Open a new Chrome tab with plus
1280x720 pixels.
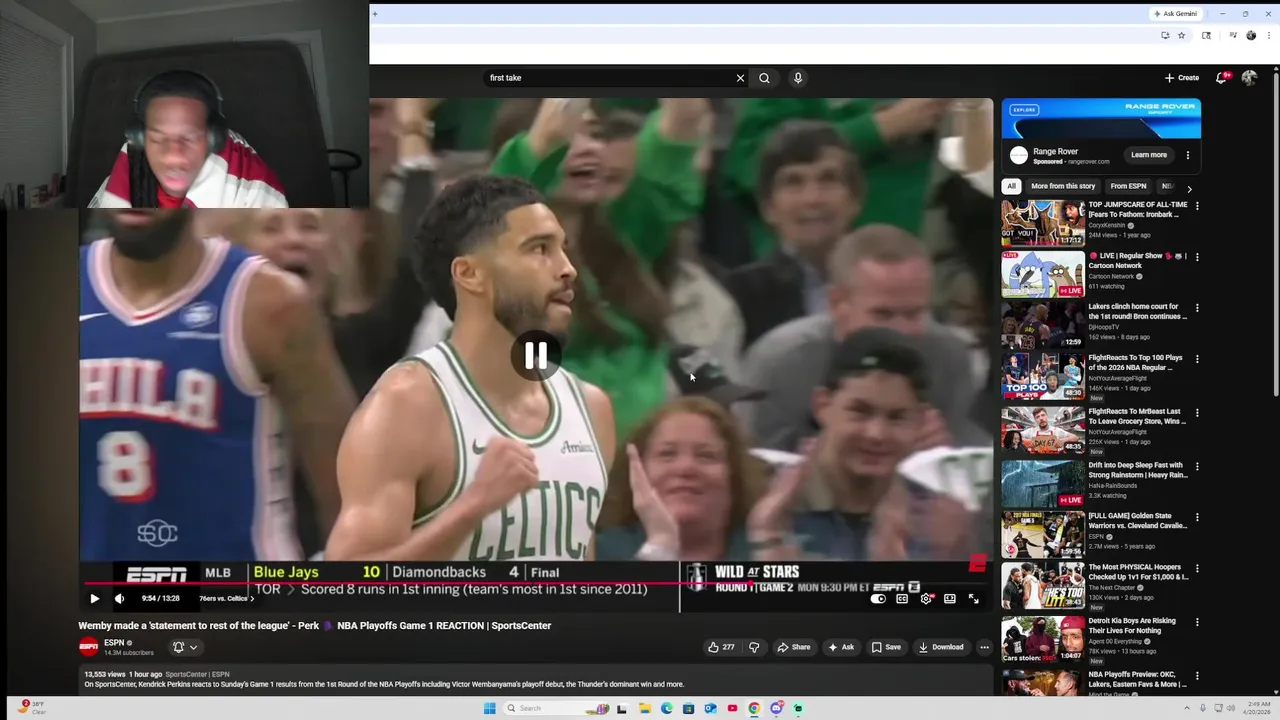pyautogui.click(x=375, y=14)
